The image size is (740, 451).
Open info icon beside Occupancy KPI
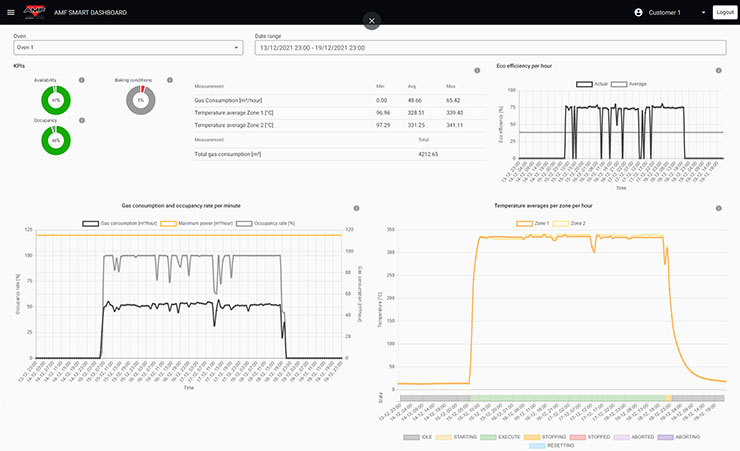(82, 121)
